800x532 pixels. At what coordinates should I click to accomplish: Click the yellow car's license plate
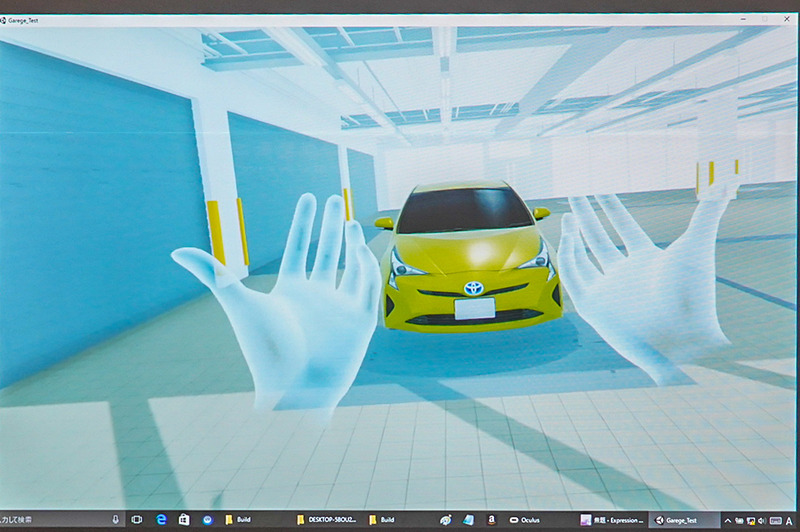point(474,309)
